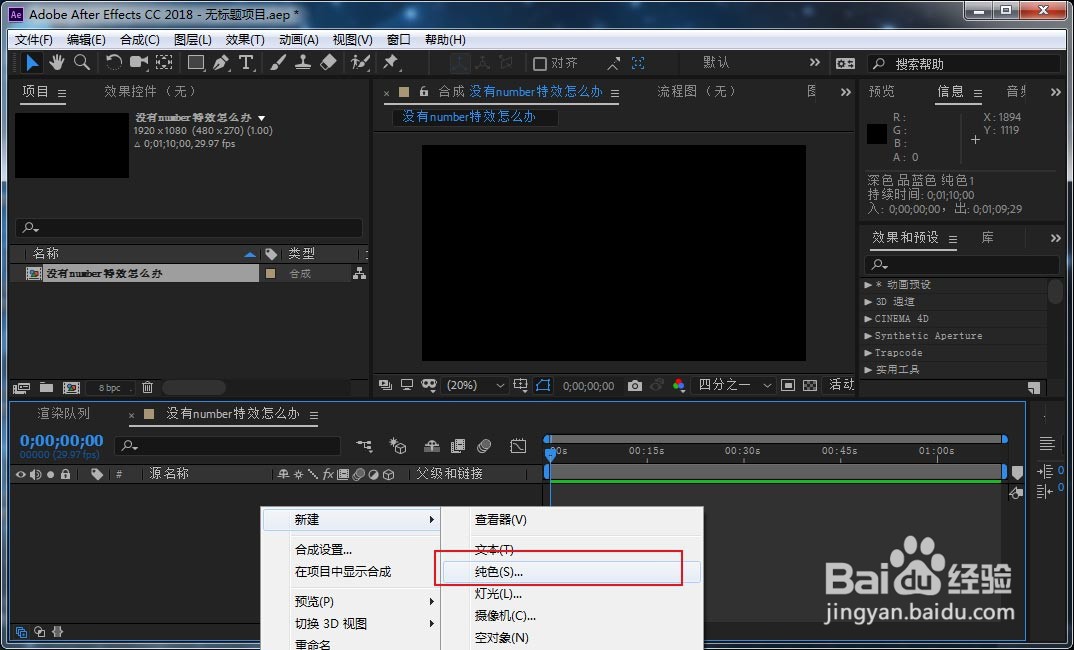Select the Clone Stamp tool
The width and height of the screenshot is (1074, 650).
click(303, 63)
